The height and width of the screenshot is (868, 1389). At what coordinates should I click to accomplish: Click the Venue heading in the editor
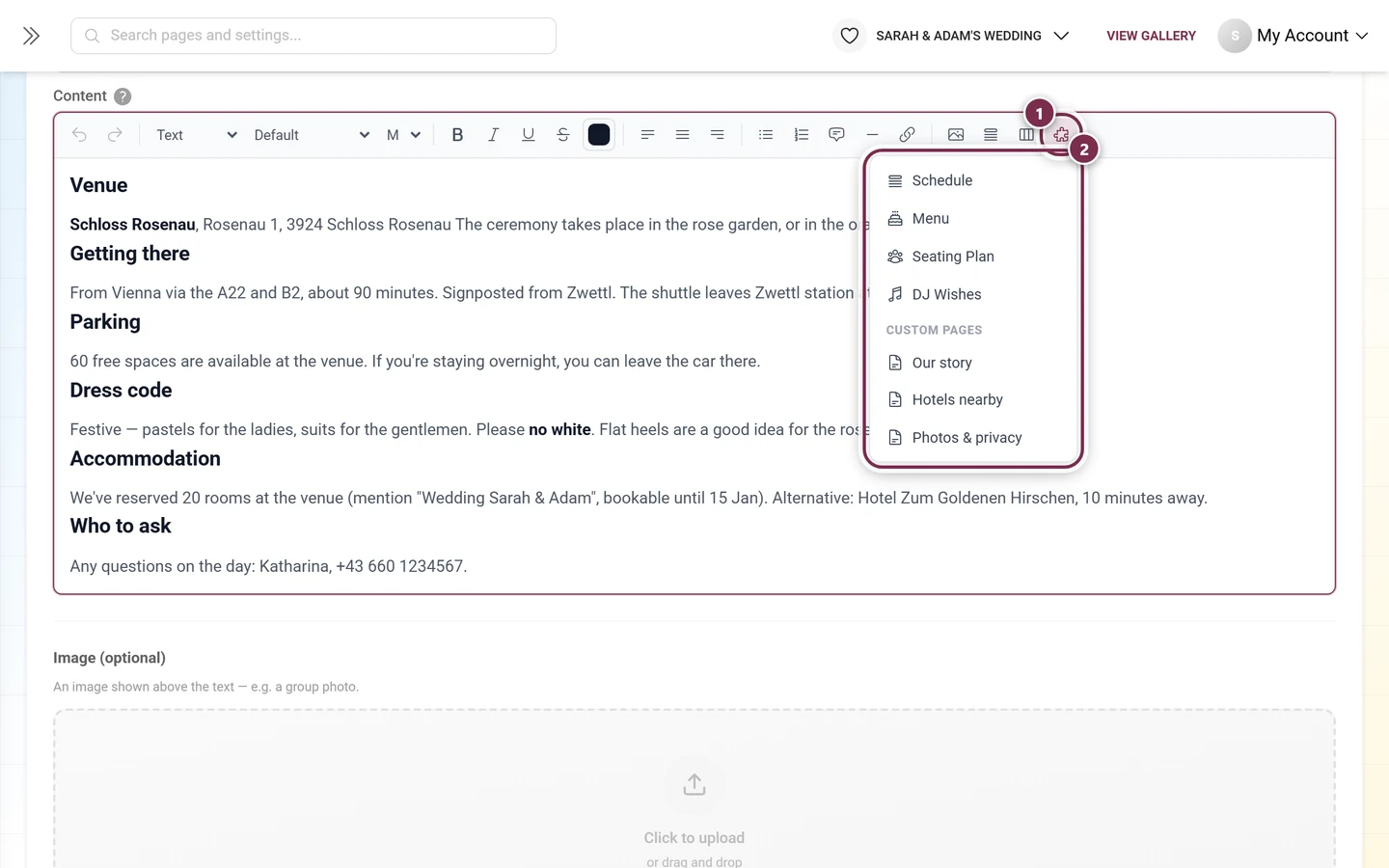[98, 185]
